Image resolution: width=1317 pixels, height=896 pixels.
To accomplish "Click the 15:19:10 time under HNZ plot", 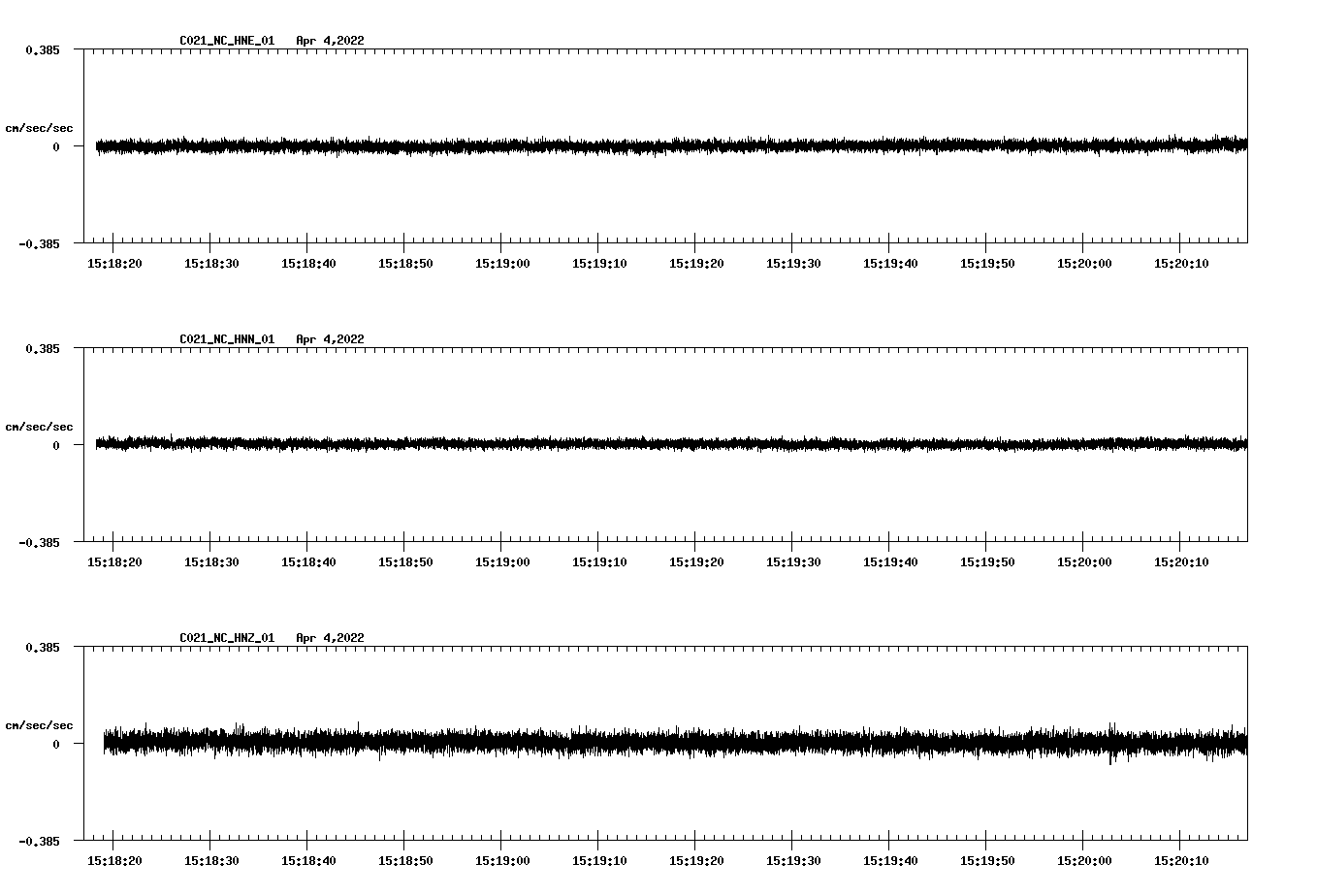I will coord(599,861).
